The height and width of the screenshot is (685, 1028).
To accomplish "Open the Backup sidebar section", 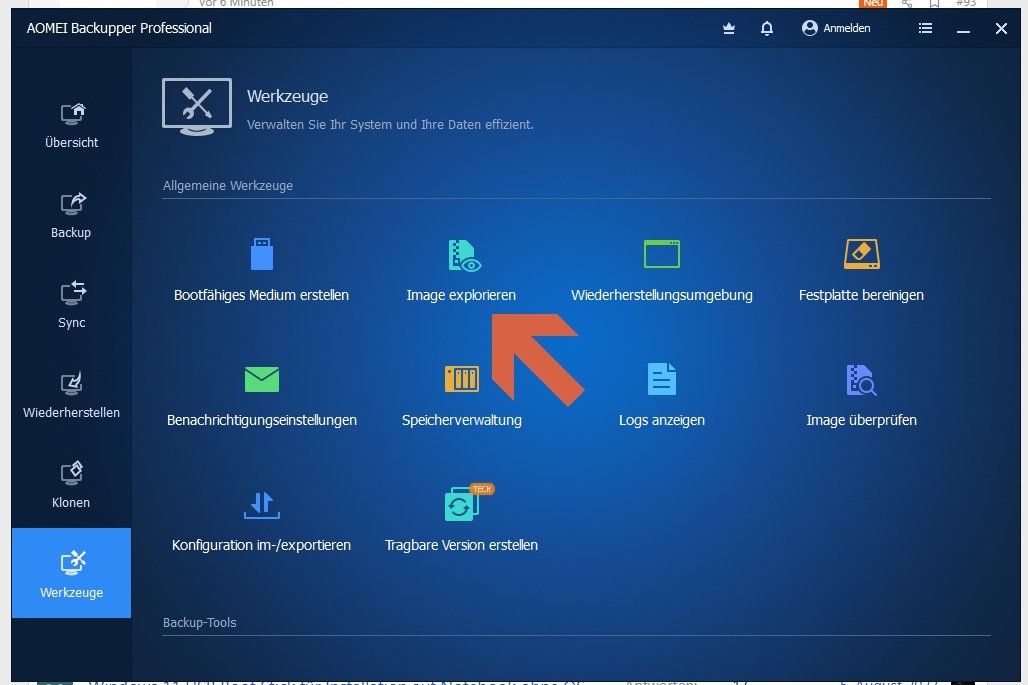I will [71, 216].
